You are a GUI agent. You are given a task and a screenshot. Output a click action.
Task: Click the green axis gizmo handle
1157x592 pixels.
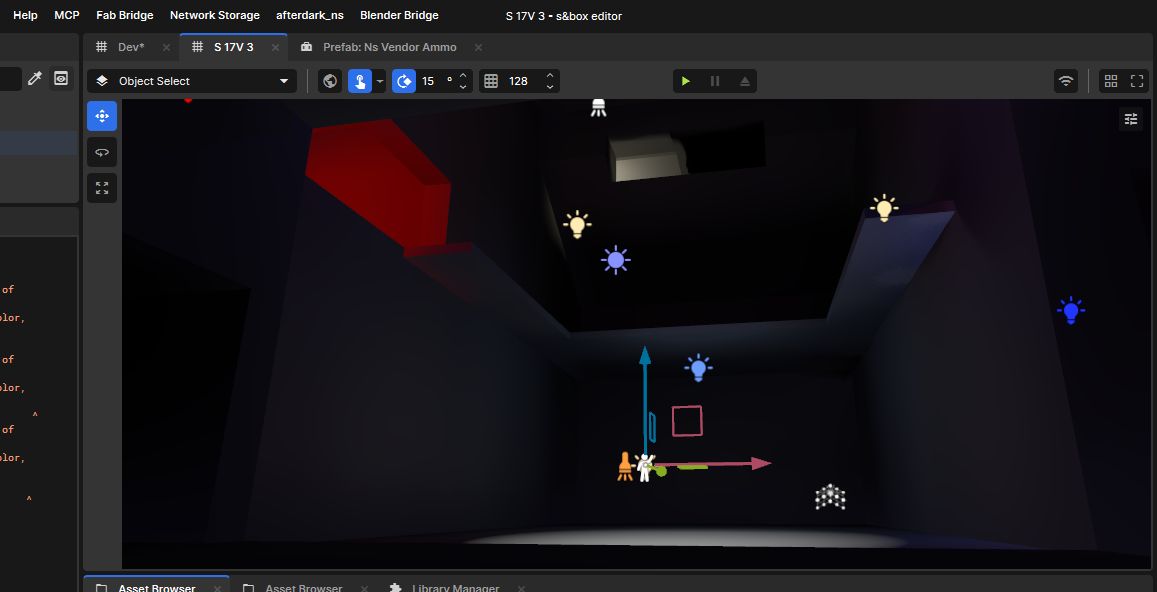tap(660, 471)
